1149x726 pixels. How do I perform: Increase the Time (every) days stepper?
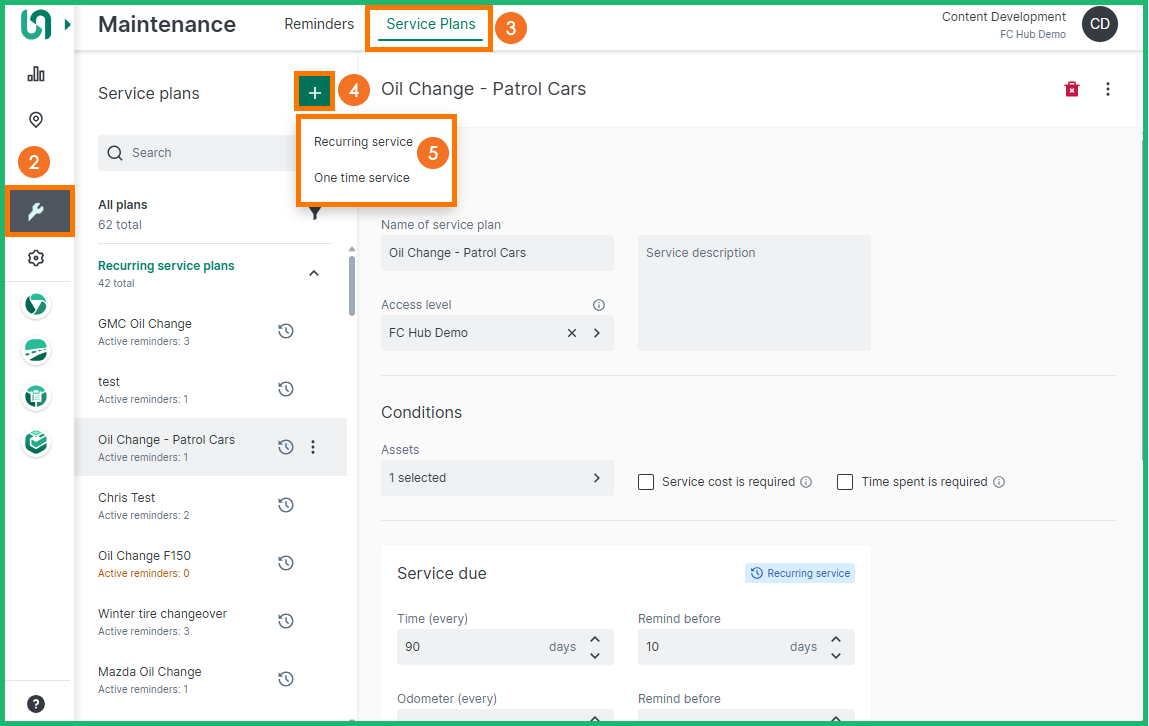click(x=595, y=639)
